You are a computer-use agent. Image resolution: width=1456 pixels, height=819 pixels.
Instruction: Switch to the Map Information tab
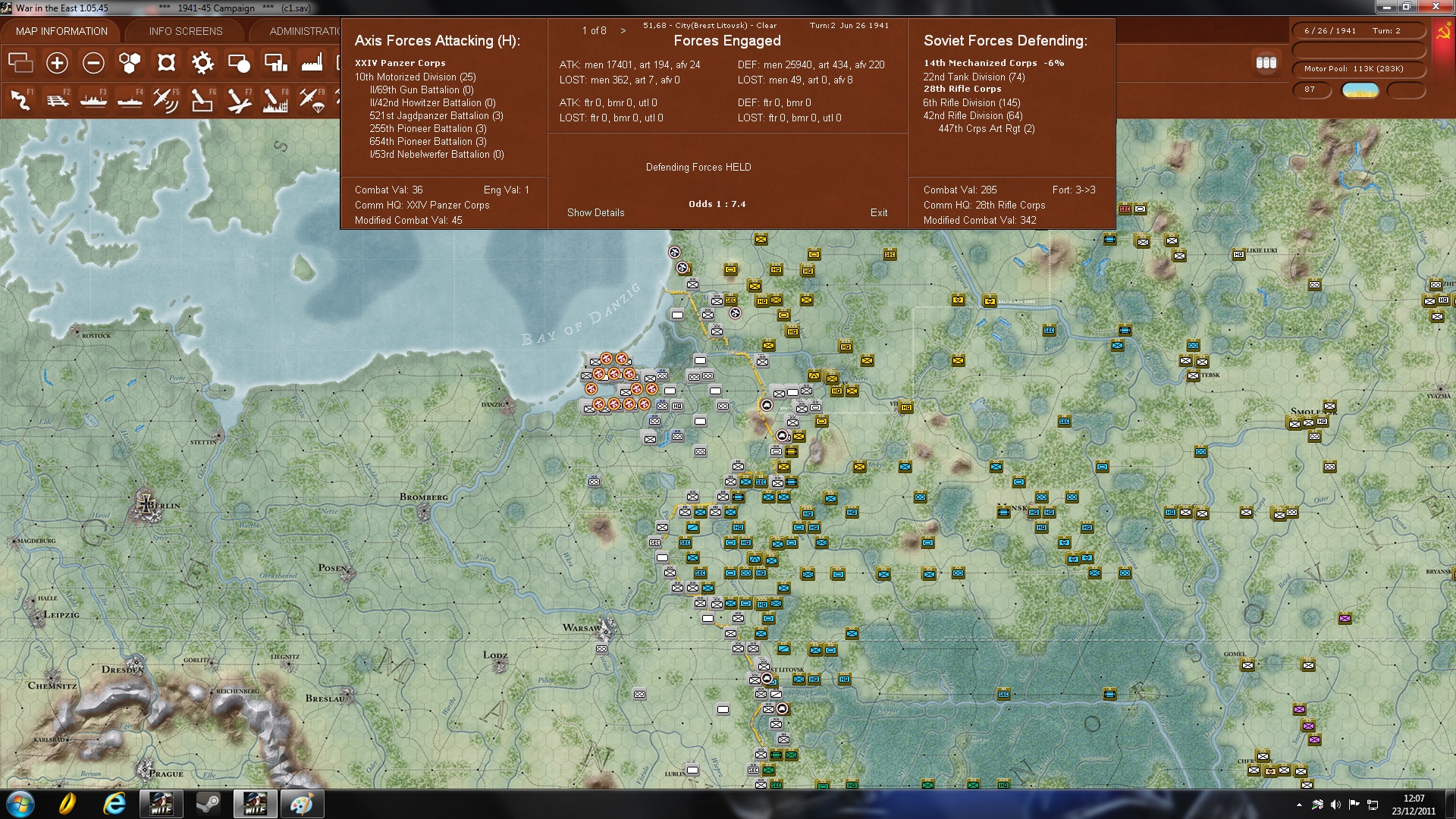[x=61, y=31]
